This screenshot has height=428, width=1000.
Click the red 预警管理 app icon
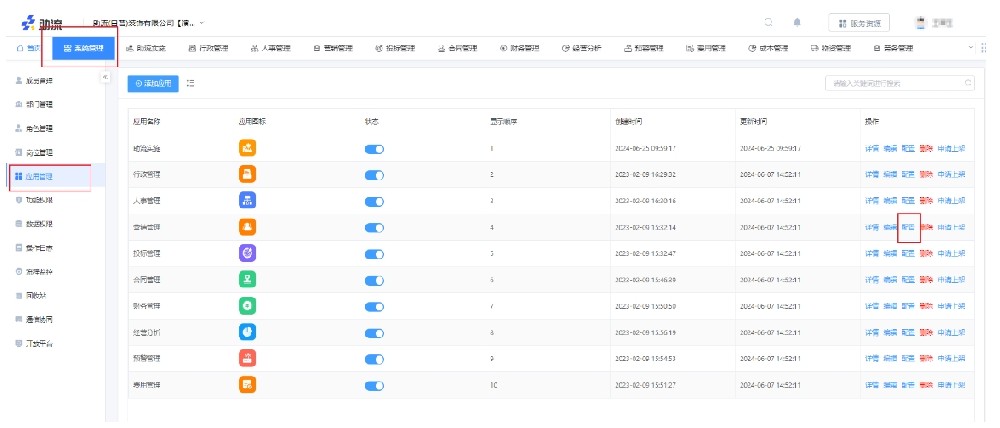248,357
